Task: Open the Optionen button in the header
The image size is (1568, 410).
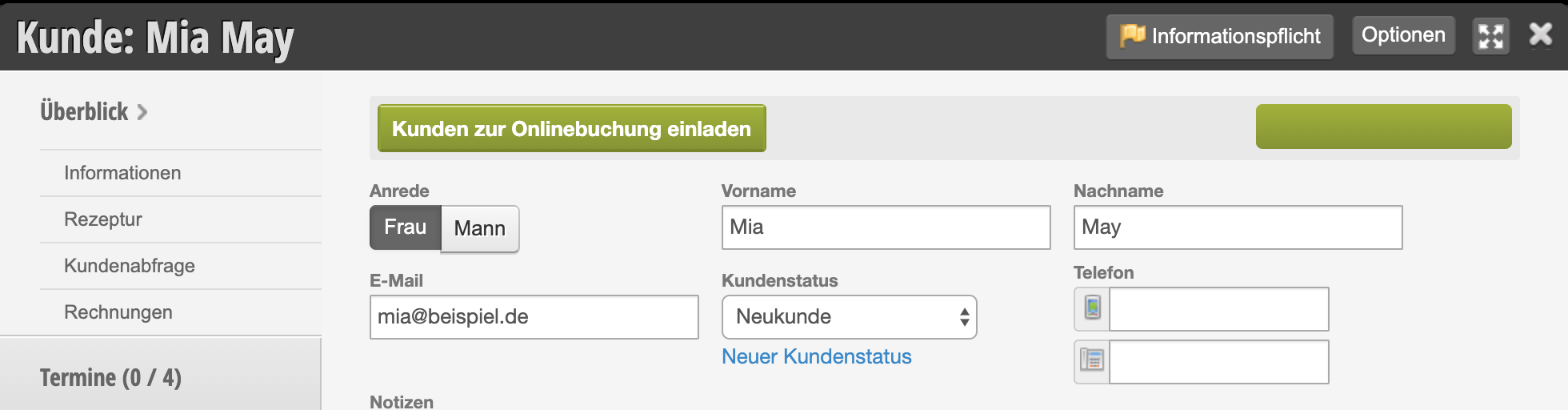Action: pyautogui.click(x=1403, y=35)
